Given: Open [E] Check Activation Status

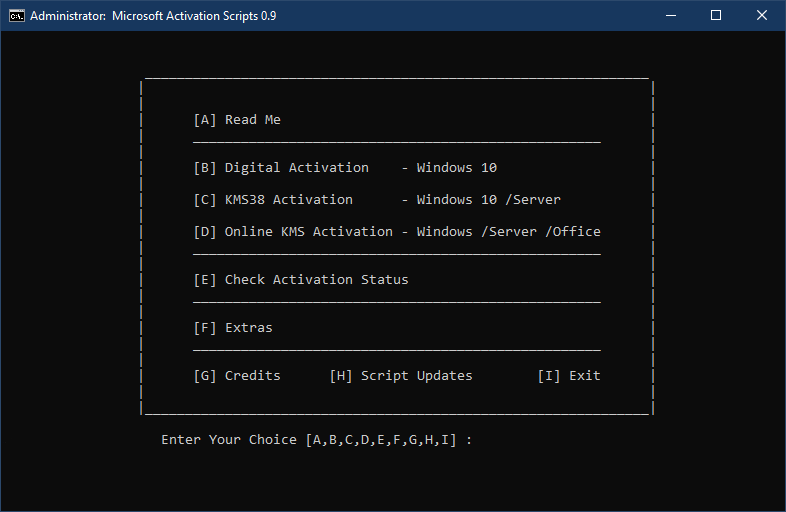Looking at the screenshot, I should 301,280.
